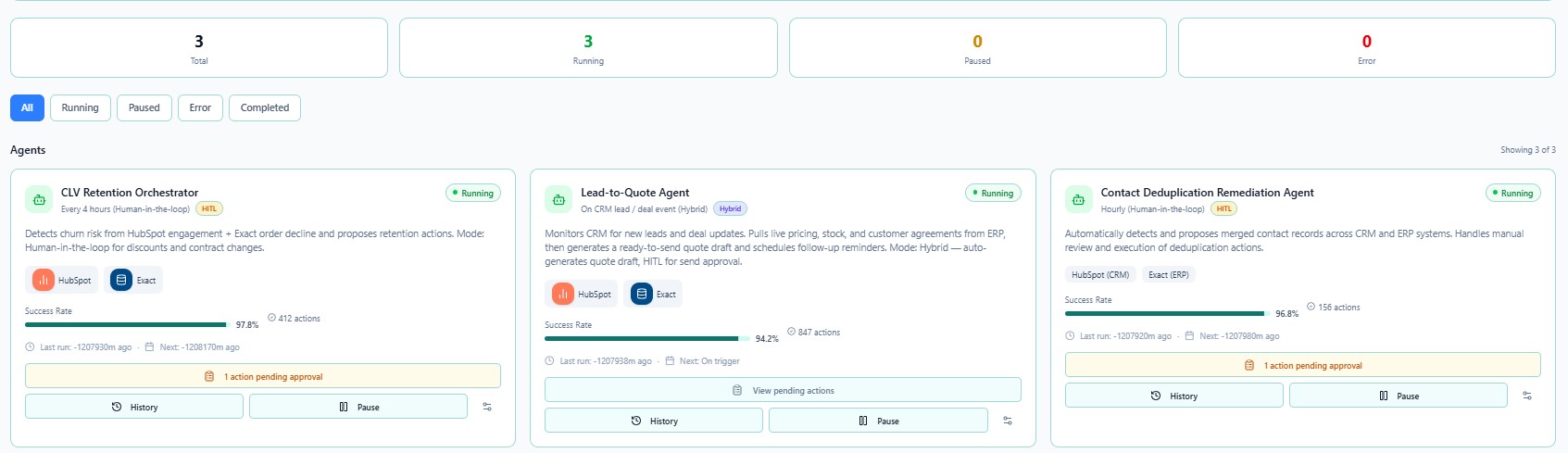
Task: Click the 'Next: On trigger' text
Action: 709,361
